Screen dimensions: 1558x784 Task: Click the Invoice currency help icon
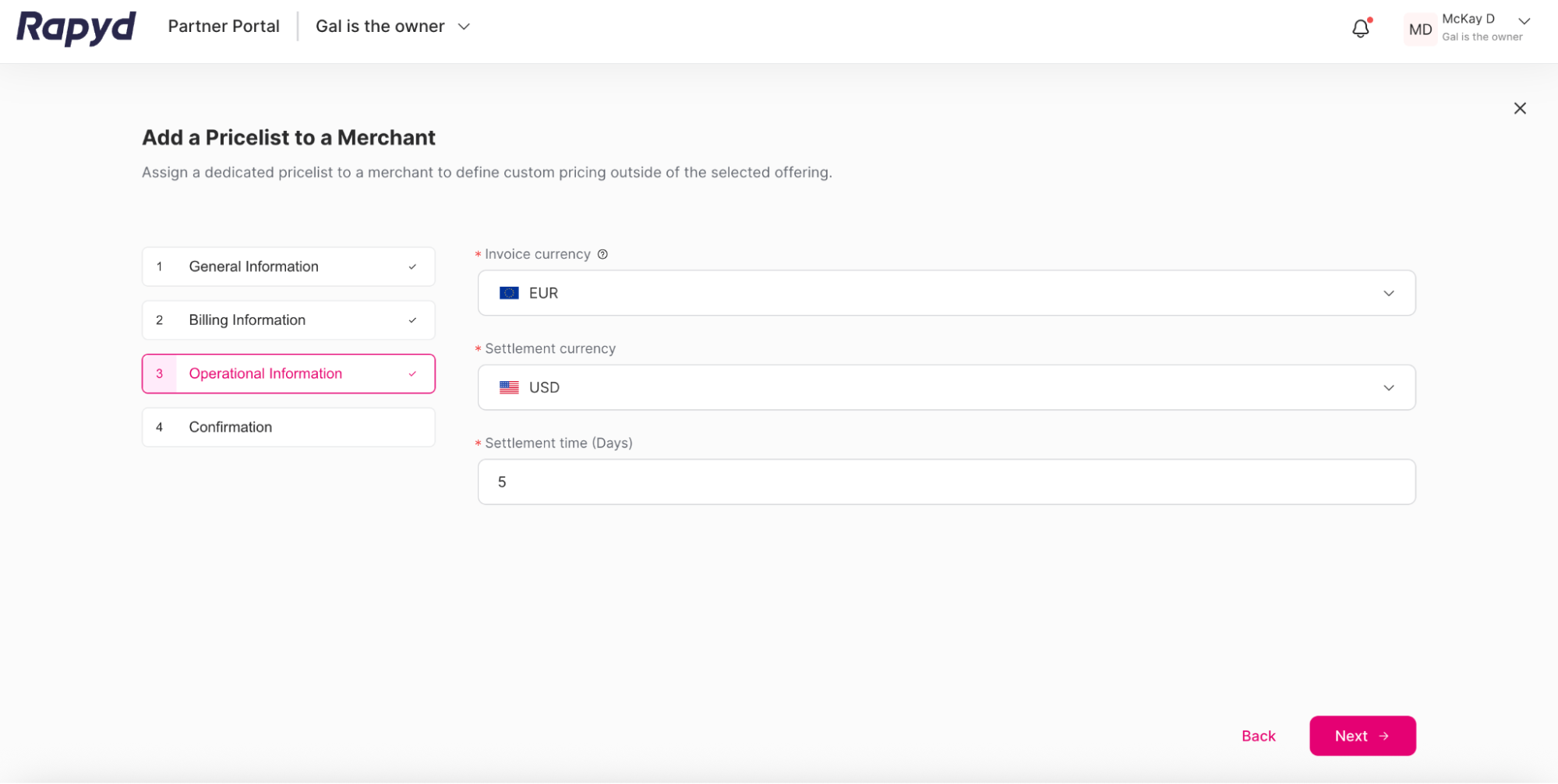(602, 253)
